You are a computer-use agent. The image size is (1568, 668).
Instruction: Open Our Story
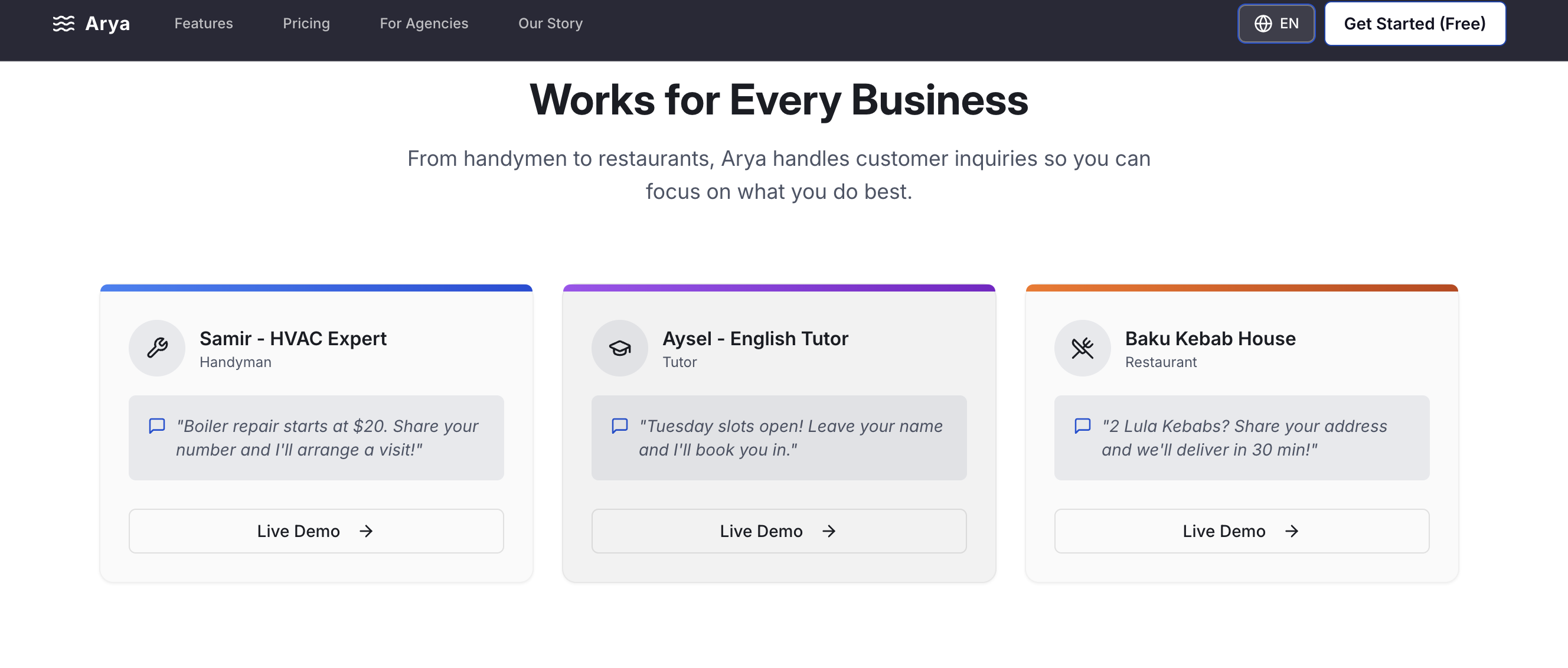pyautogui.click(x=550, y=23)
